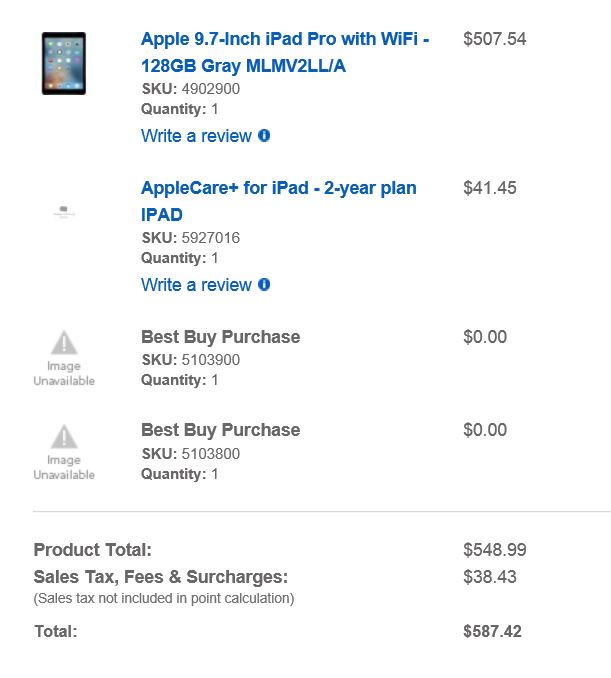Screen dimensions: 611x678
Task: Write a review for the iPad Pro
Action: click(196, 136)
